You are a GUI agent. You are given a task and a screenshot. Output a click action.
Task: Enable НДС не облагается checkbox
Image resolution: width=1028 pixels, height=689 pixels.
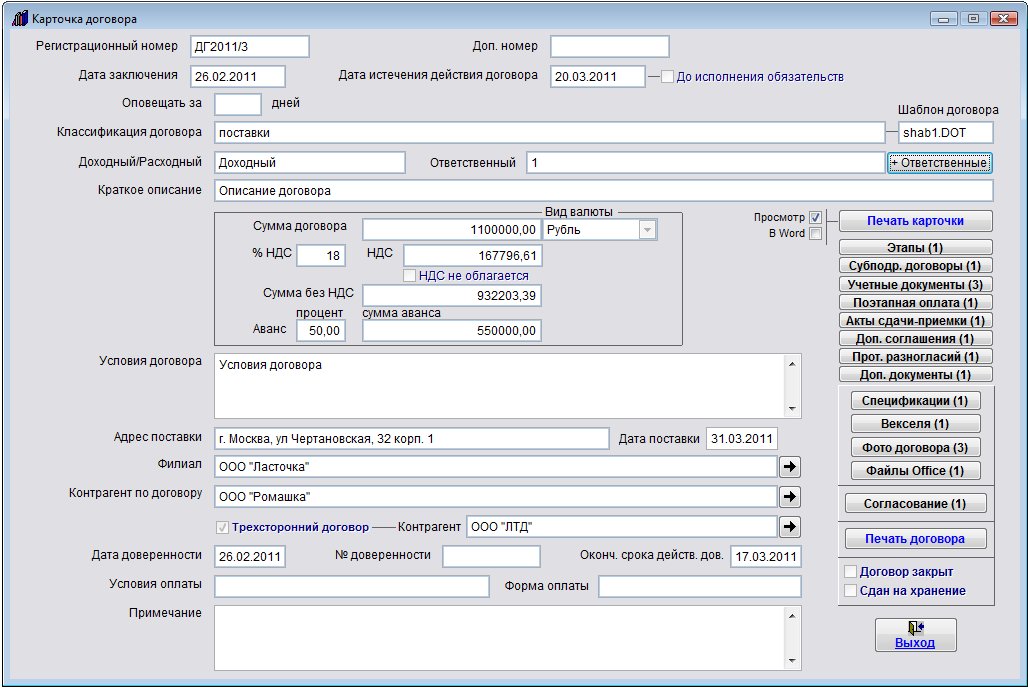tap(409, 276)
